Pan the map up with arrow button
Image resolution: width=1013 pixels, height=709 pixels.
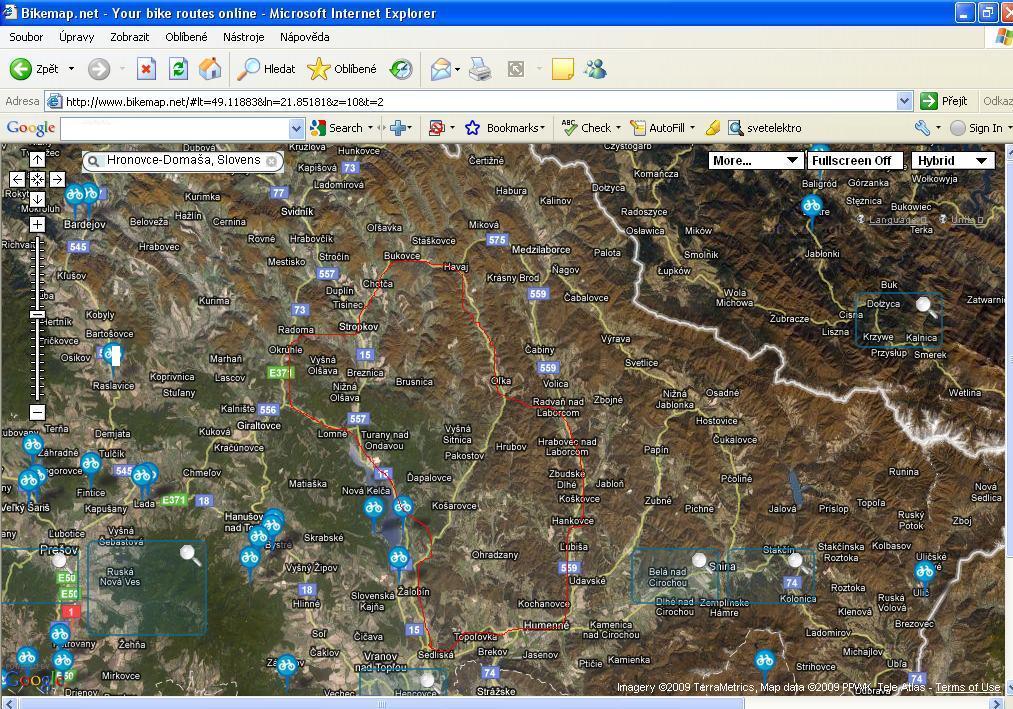tap(37, 160)
